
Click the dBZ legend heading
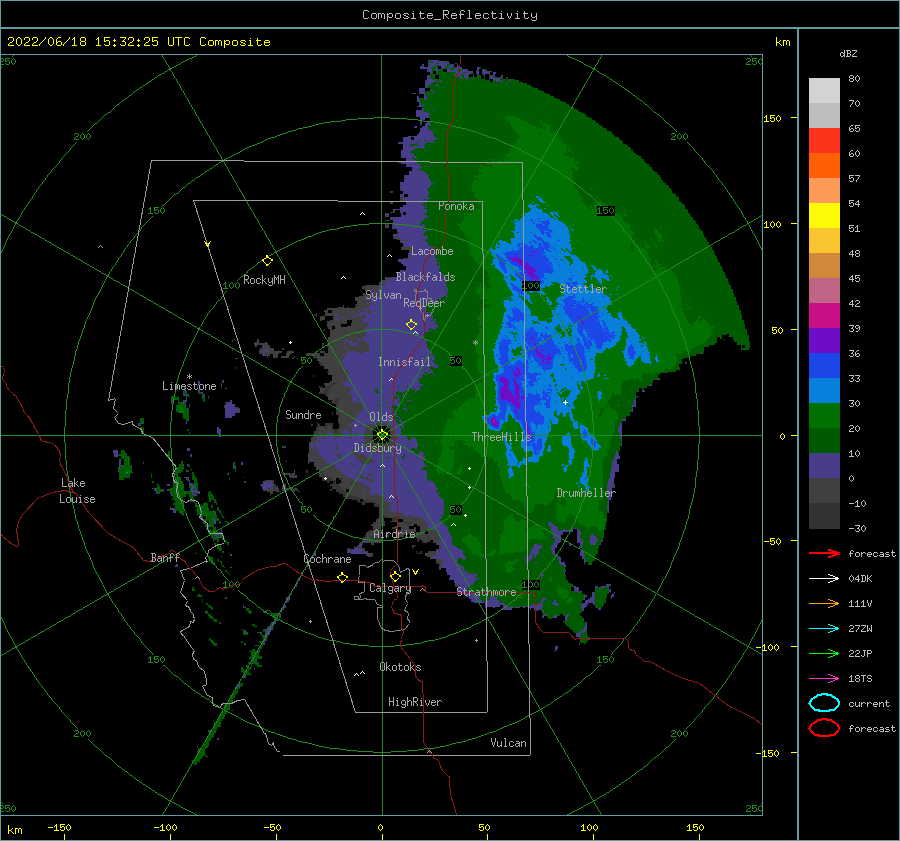pos(848,53)
